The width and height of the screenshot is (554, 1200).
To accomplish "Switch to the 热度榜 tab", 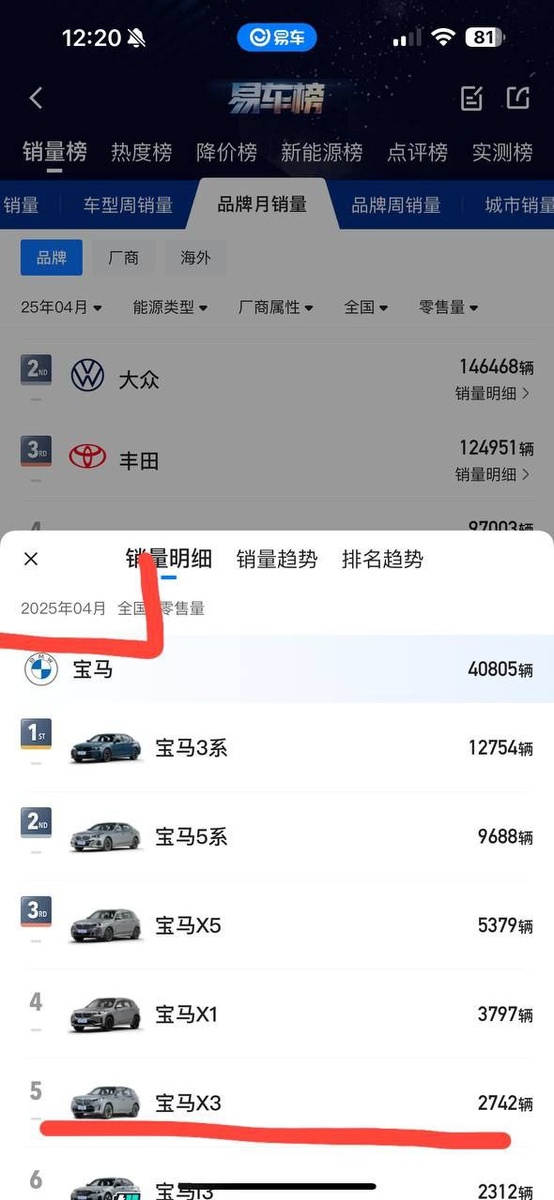I will click(x=141, y=152).
